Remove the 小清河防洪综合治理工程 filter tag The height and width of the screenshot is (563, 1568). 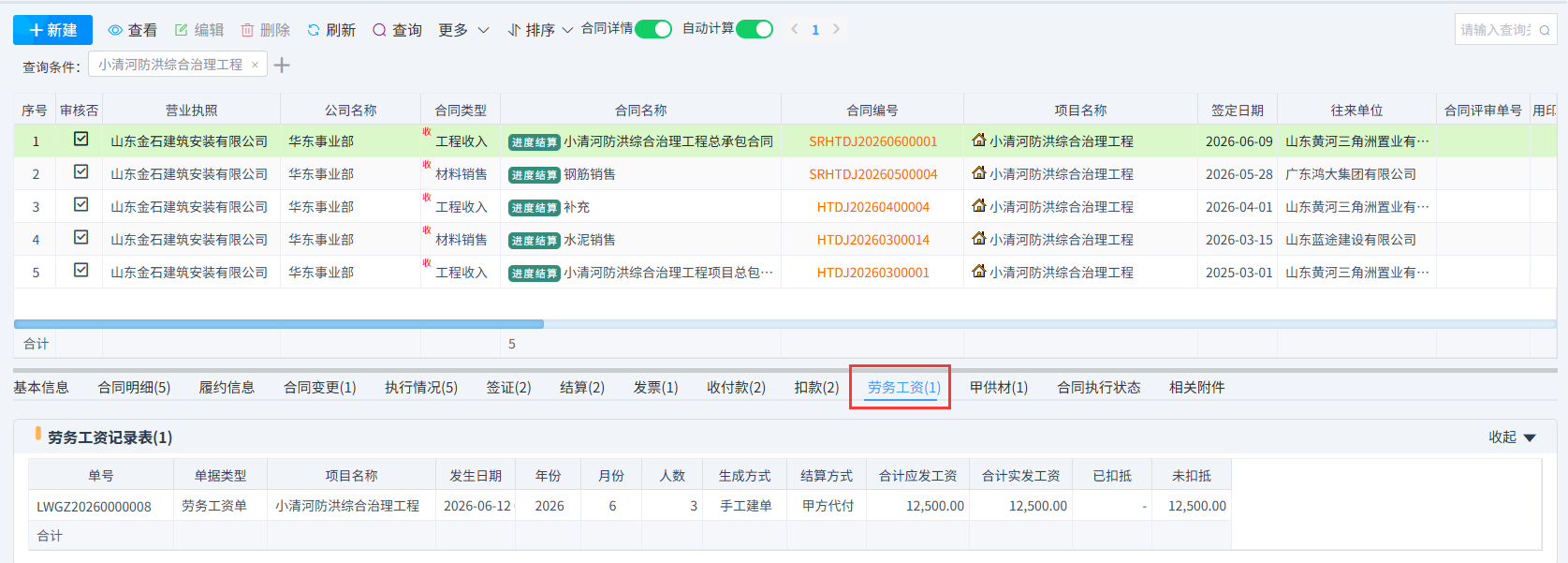(x=255, y=65)
